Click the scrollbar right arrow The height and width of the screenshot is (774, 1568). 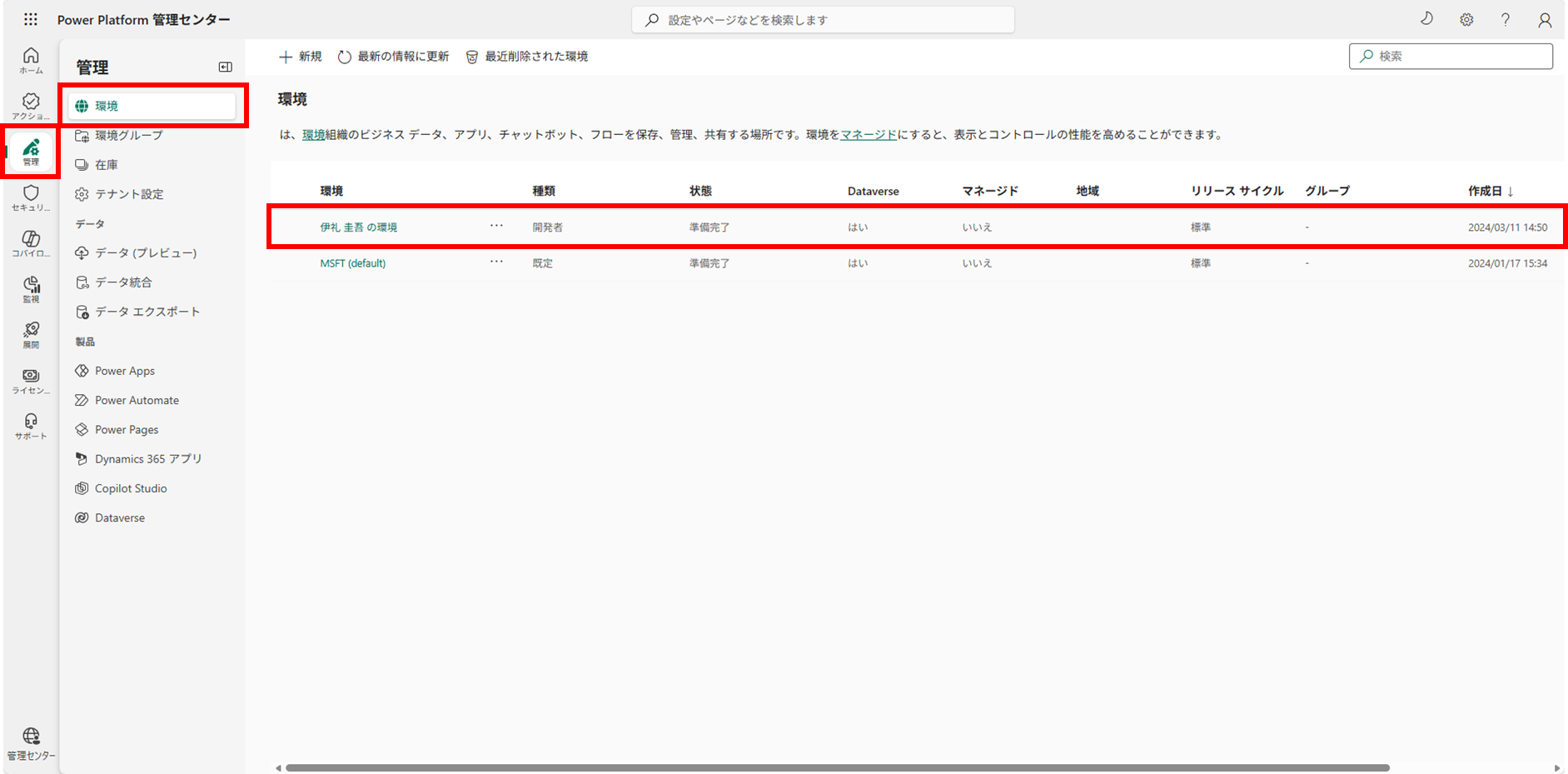[1557, 768]
